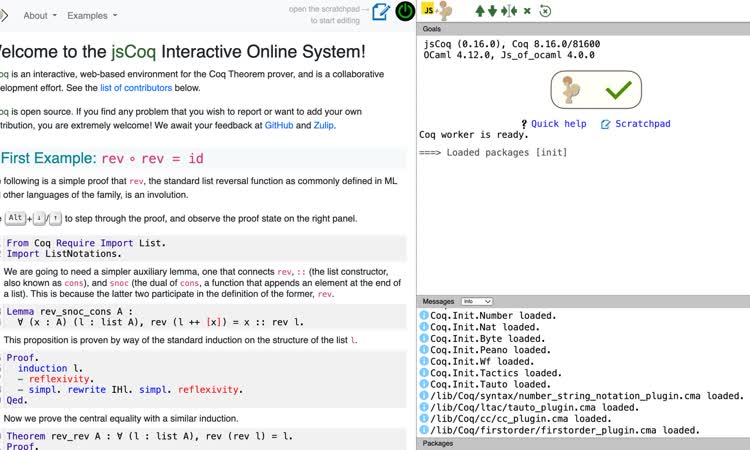The width and height of the screenshot is (750, 450).
Task: Open the Zulip link
Action: [324, 125]
